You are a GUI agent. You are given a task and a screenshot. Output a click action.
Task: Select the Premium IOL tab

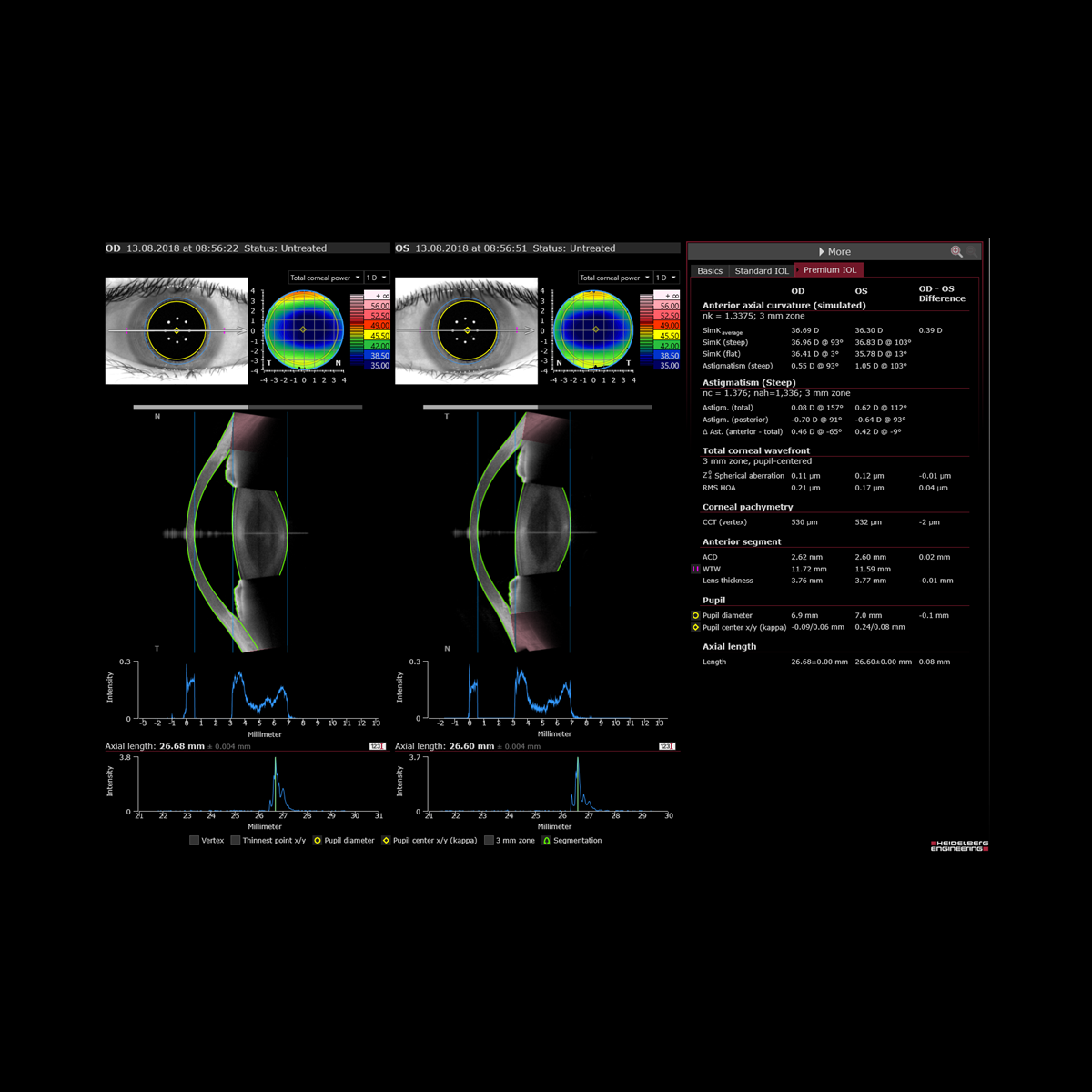[x=829, y=270]
